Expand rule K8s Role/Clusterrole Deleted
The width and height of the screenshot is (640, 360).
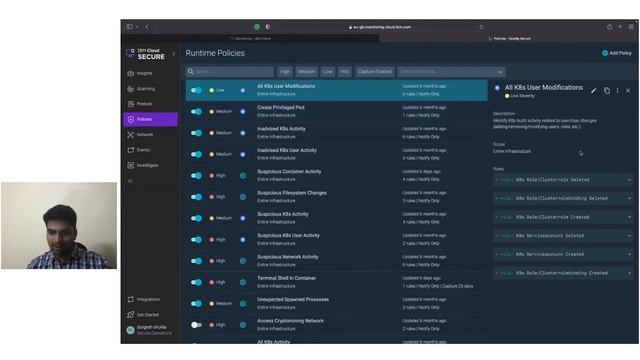(563, 180)
